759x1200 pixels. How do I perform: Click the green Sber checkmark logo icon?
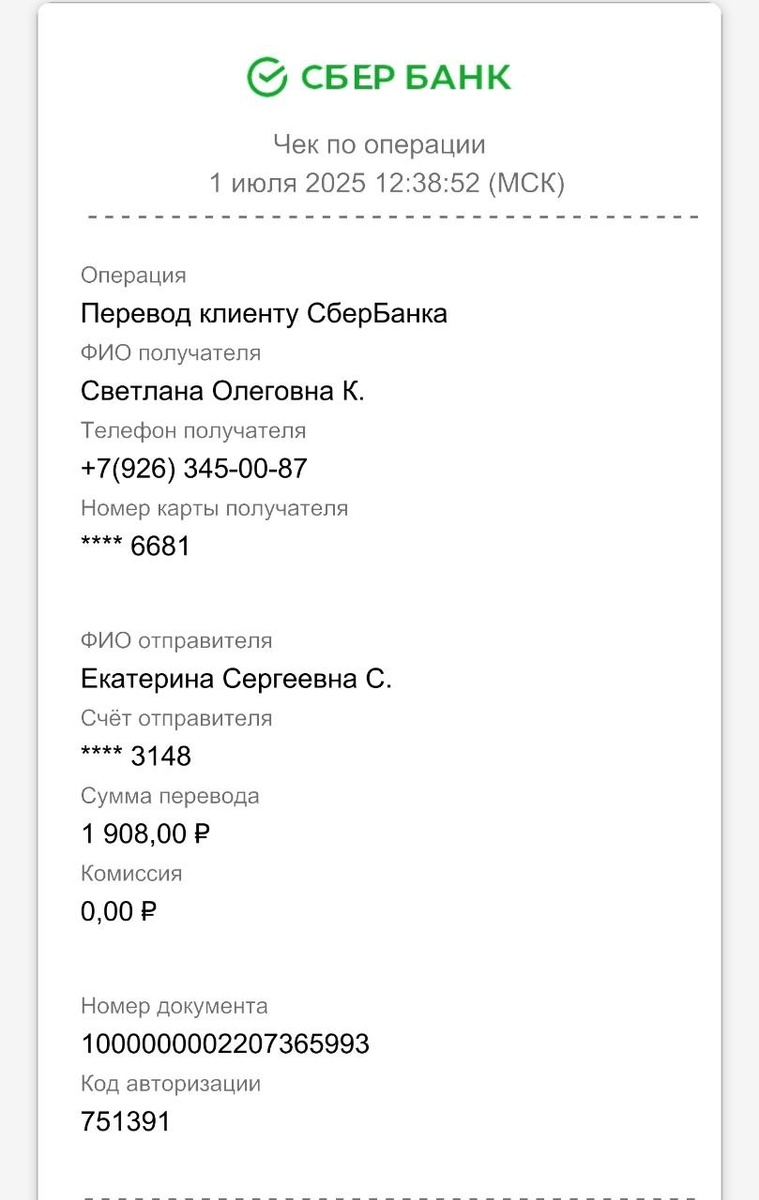(x=267, y=77)
